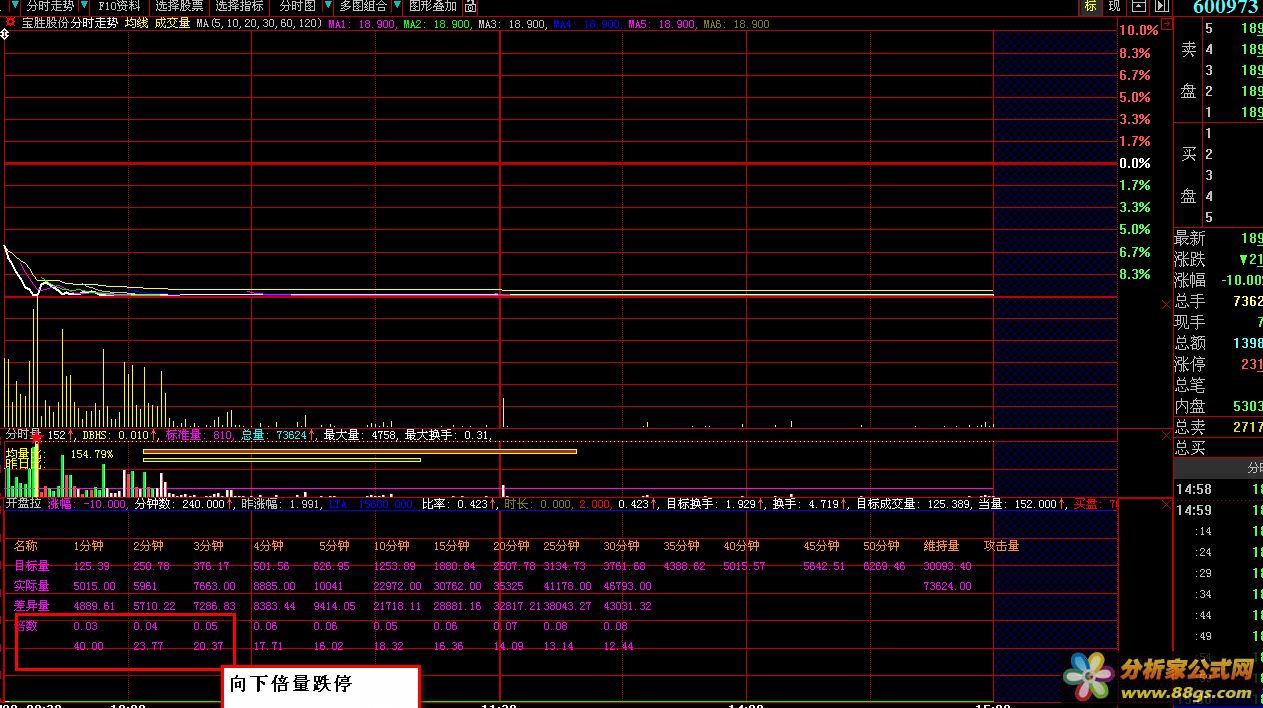1263x708 pixels.
Task: Click the 内盘 inner volume row
Action: point(1218,406)
